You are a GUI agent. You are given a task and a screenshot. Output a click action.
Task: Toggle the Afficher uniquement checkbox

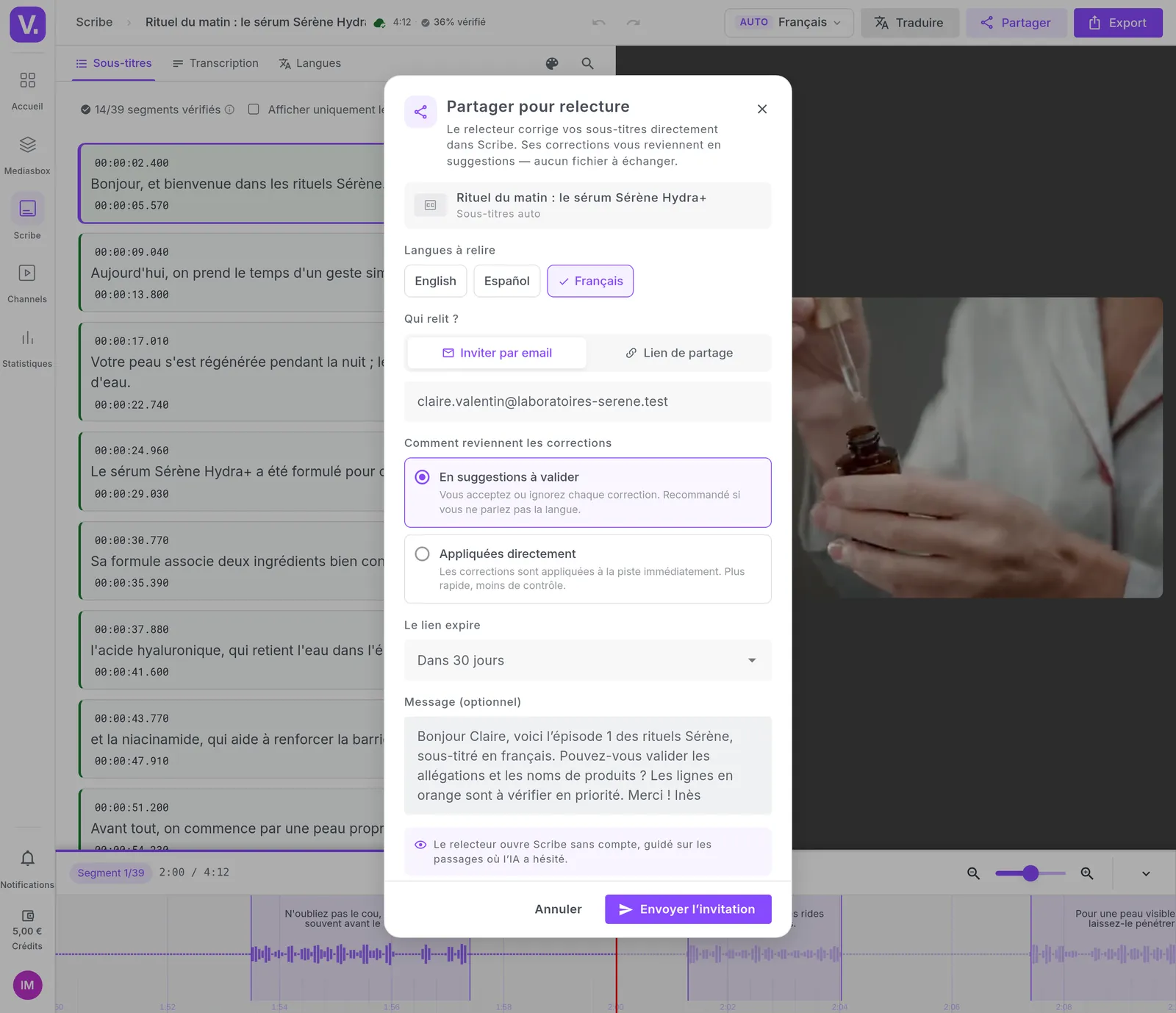coord(254,110)
